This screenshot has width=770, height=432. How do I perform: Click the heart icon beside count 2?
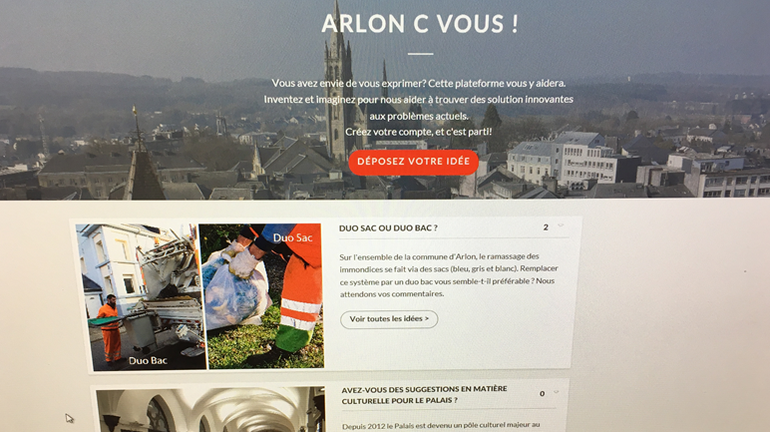(x=561, y=226)
